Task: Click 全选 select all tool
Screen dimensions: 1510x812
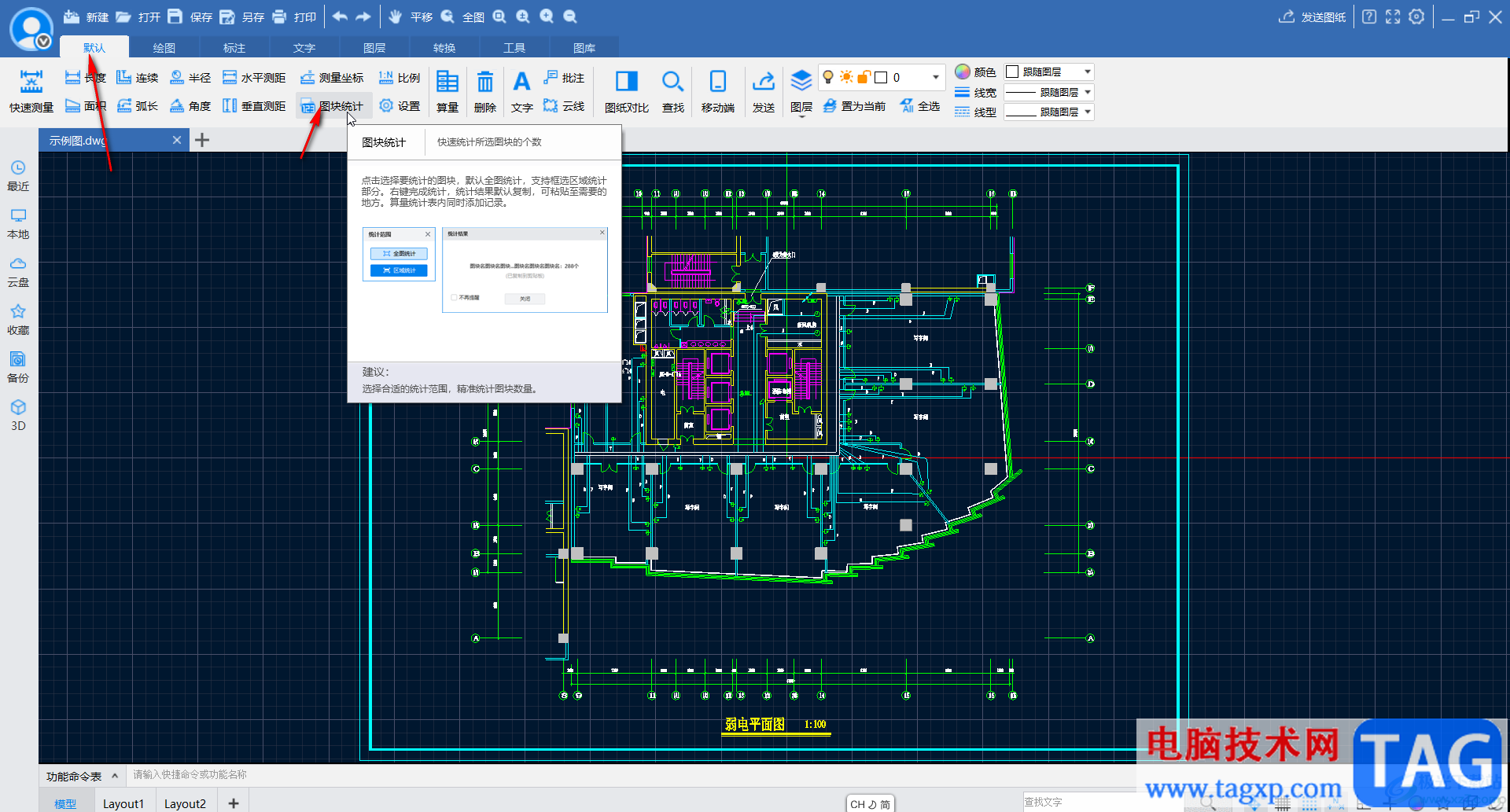Action: click(x=920, y=106)
